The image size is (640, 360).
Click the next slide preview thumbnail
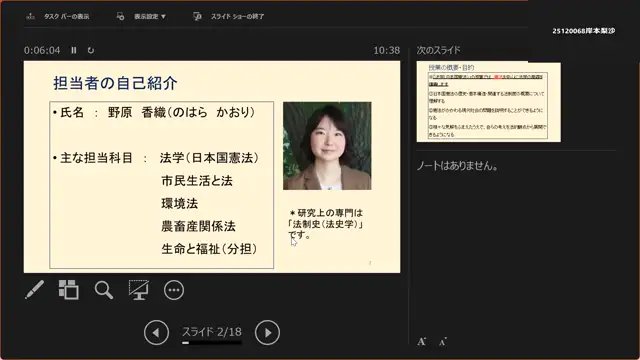[488, 102]
